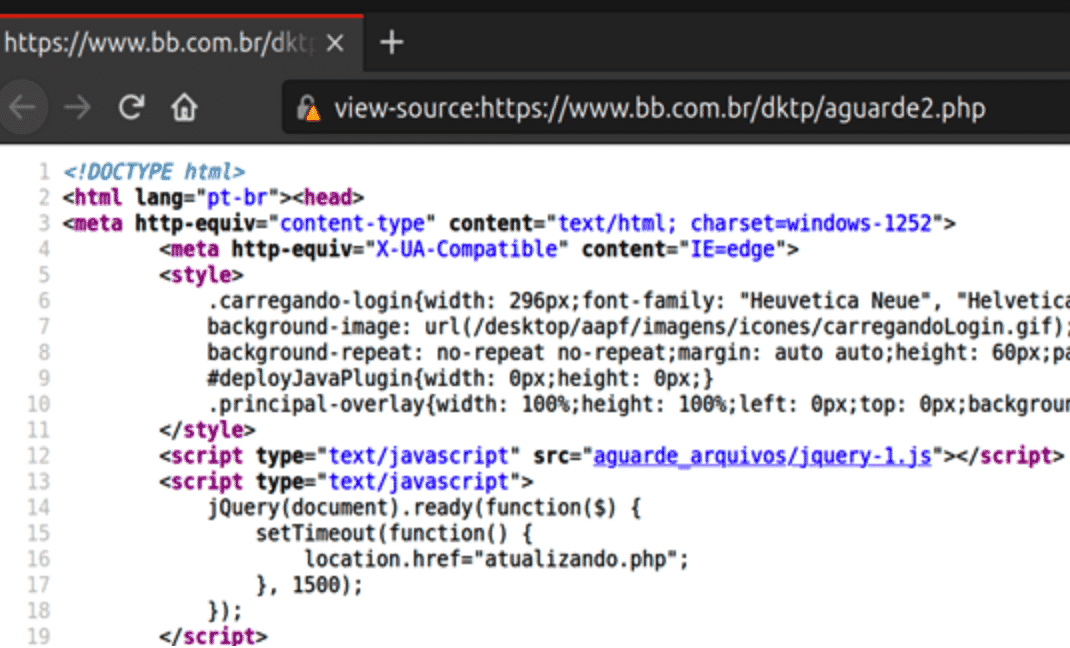Click the opening <style> tag
The height and width of the screenshot is (648, 1070).
click(x=201, y=276)
